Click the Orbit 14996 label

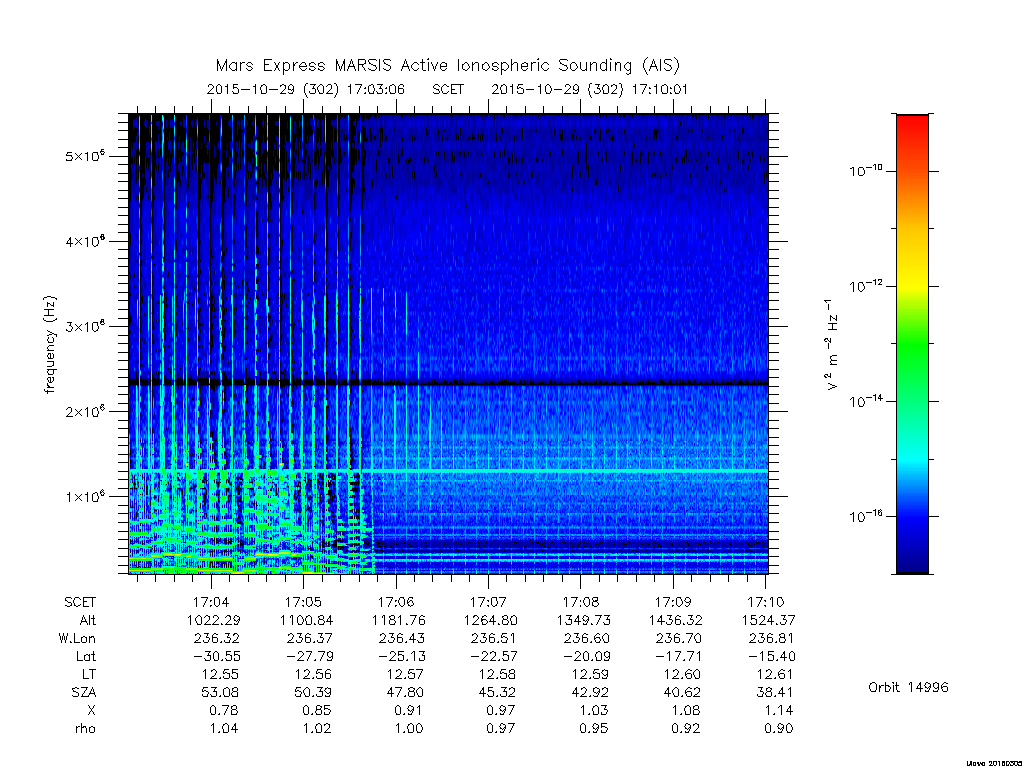coord(908,687)
